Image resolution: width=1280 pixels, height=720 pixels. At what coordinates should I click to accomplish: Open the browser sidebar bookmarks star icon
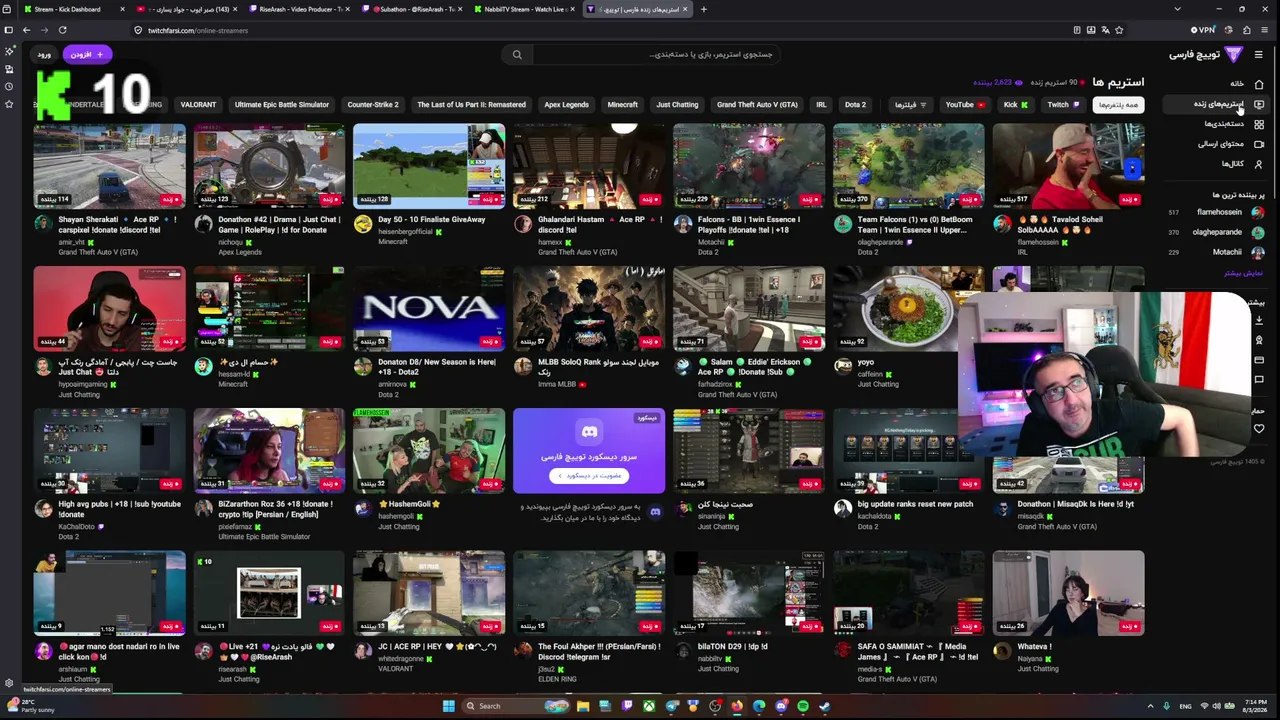8,104
